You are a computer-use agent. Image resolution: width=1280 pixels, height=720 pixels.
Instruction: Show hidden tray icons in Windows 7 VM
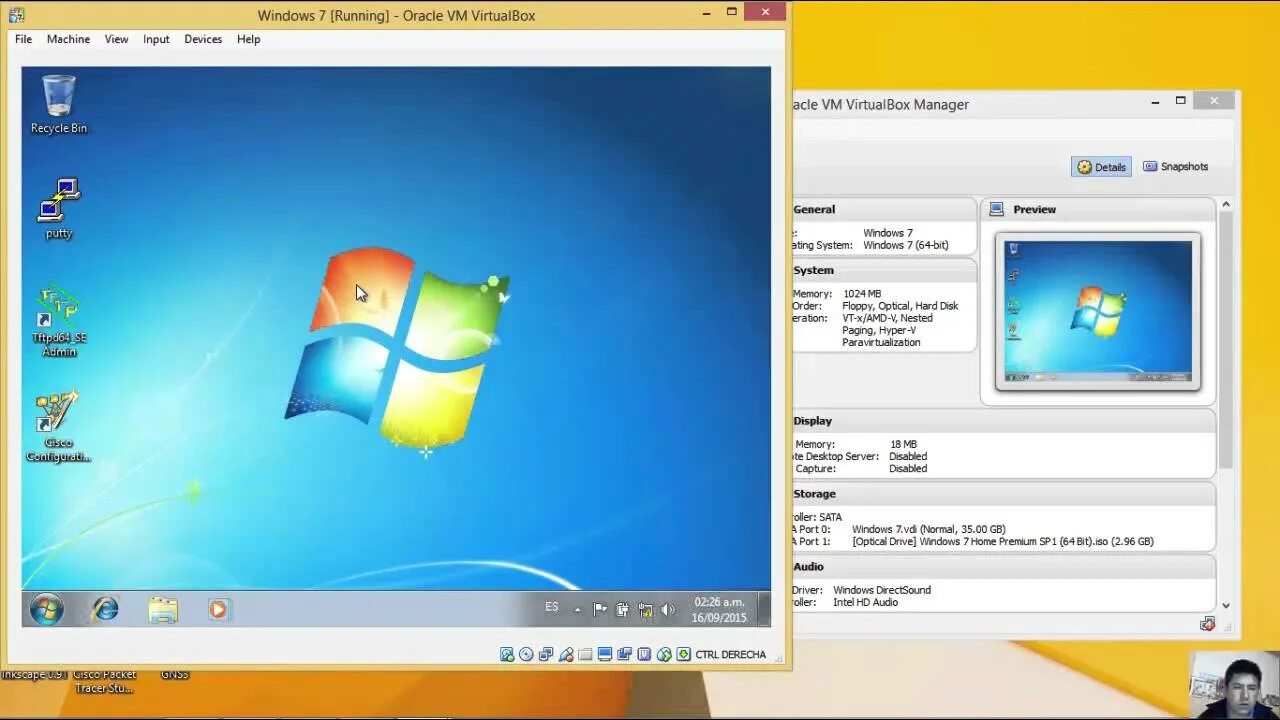pyautogui.click(x=577, y=609)
